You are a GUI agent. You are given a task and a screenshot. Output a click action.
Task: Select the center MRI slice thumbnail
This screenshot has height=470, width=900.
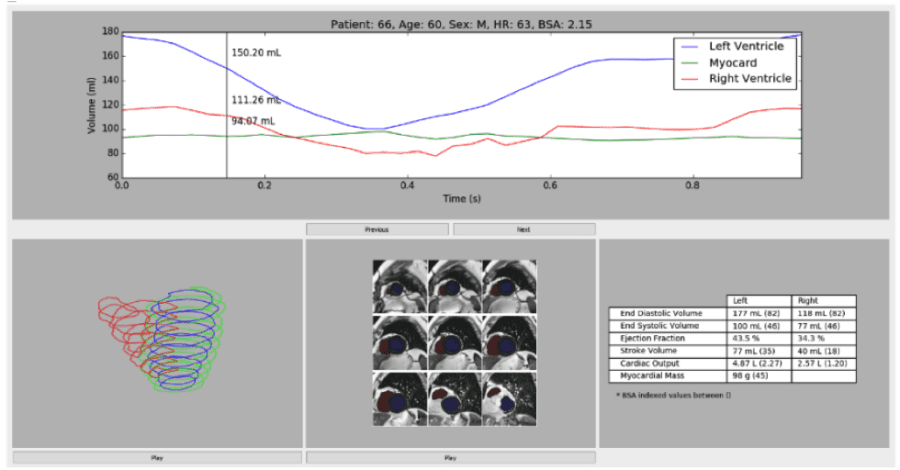coord(455,343)
